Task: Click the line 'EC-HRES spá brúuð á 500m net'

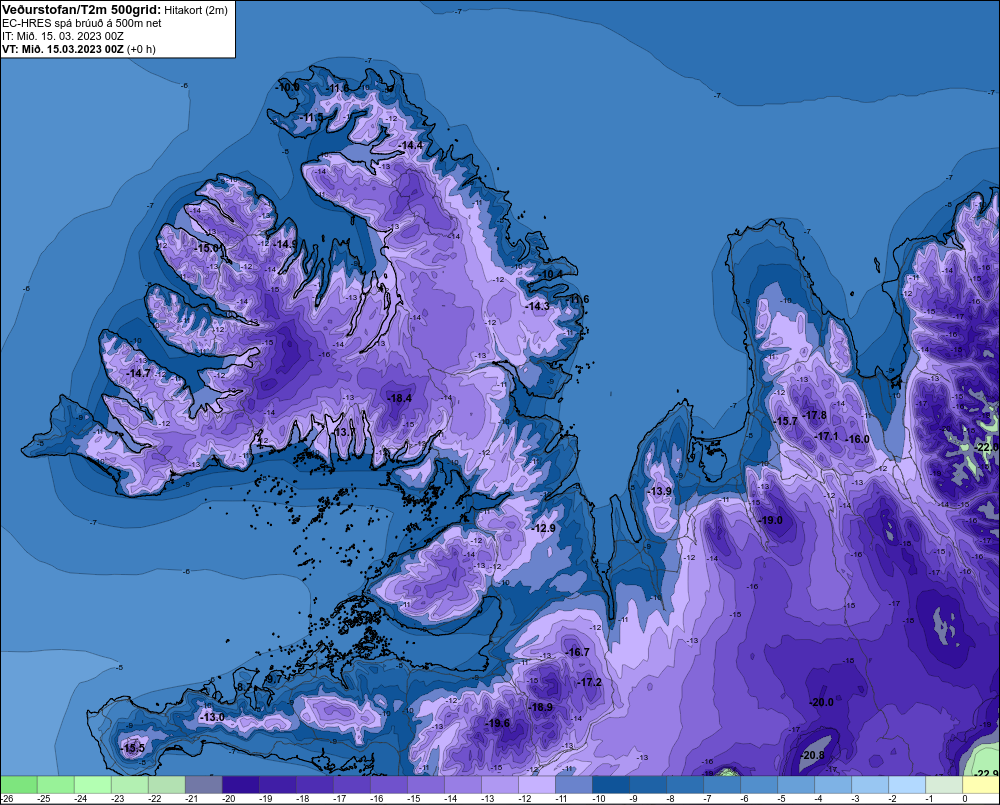Action: [82, 23]
